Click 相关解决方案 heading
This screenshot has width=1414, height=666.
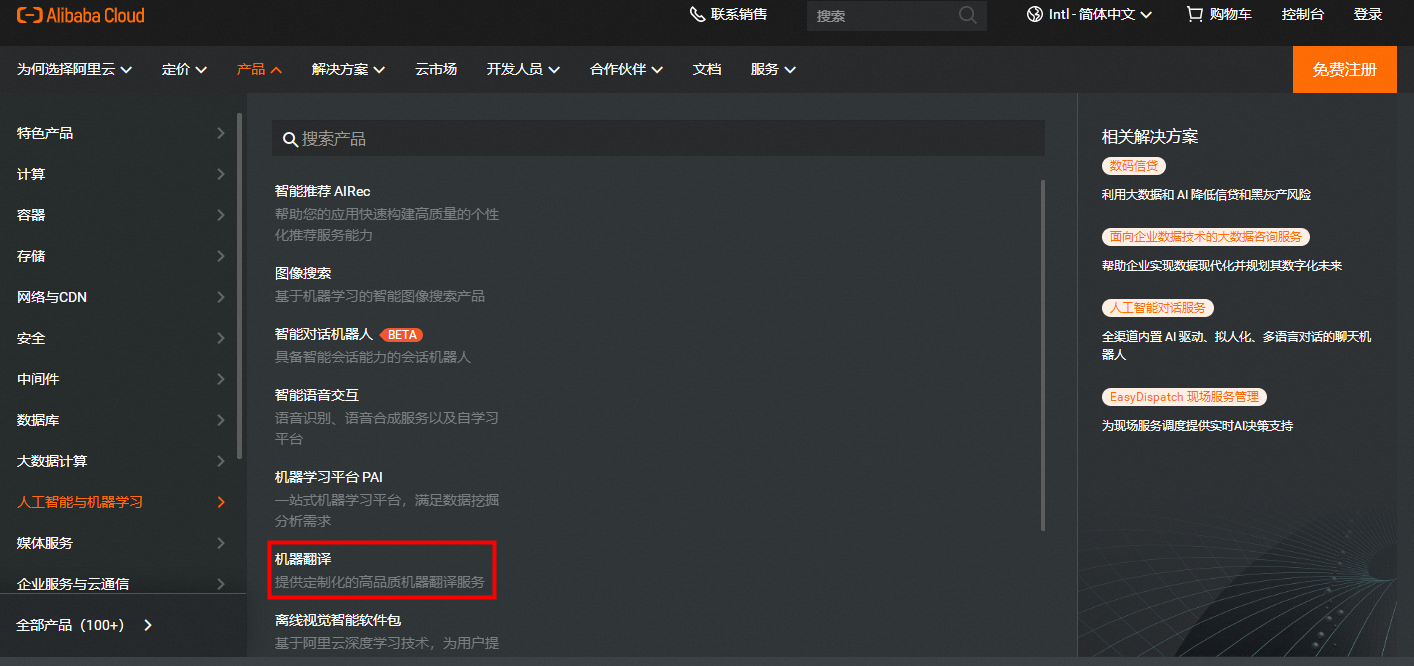[1150, 137]
